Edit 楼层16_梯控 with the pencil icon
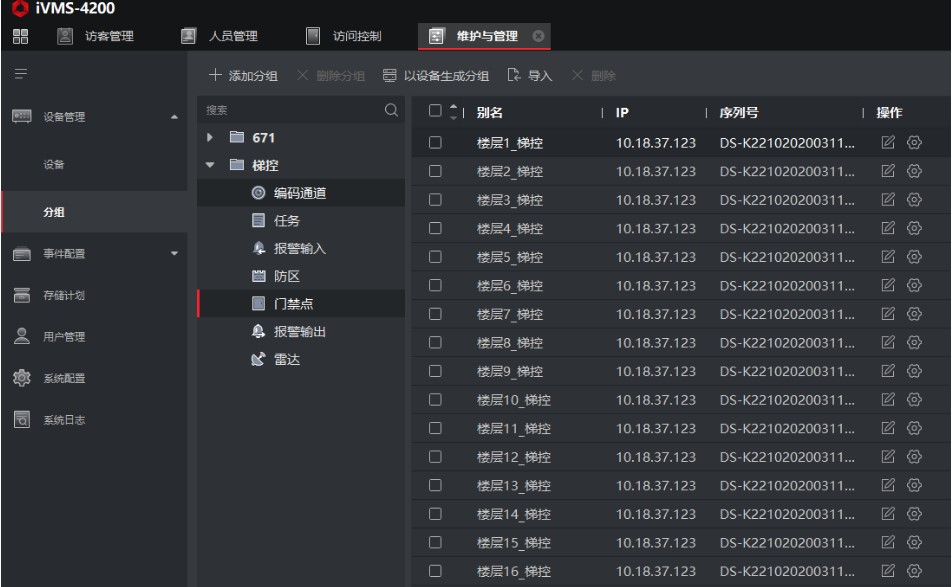Viewport: 952px width, 587px height. [x=888, y=571]
